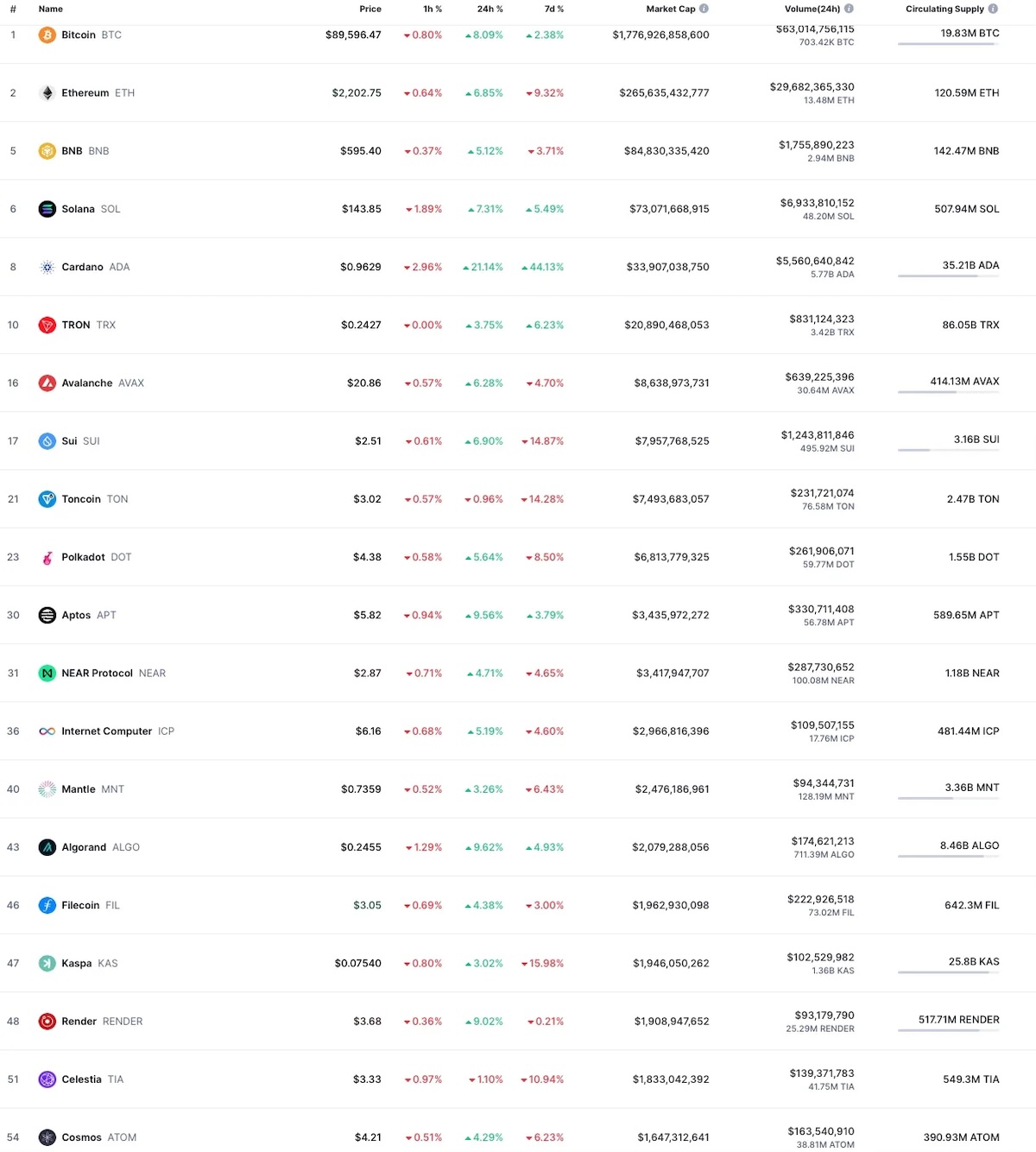
Task: Click the Cosmos ATOM icon
Action: 47,1137
